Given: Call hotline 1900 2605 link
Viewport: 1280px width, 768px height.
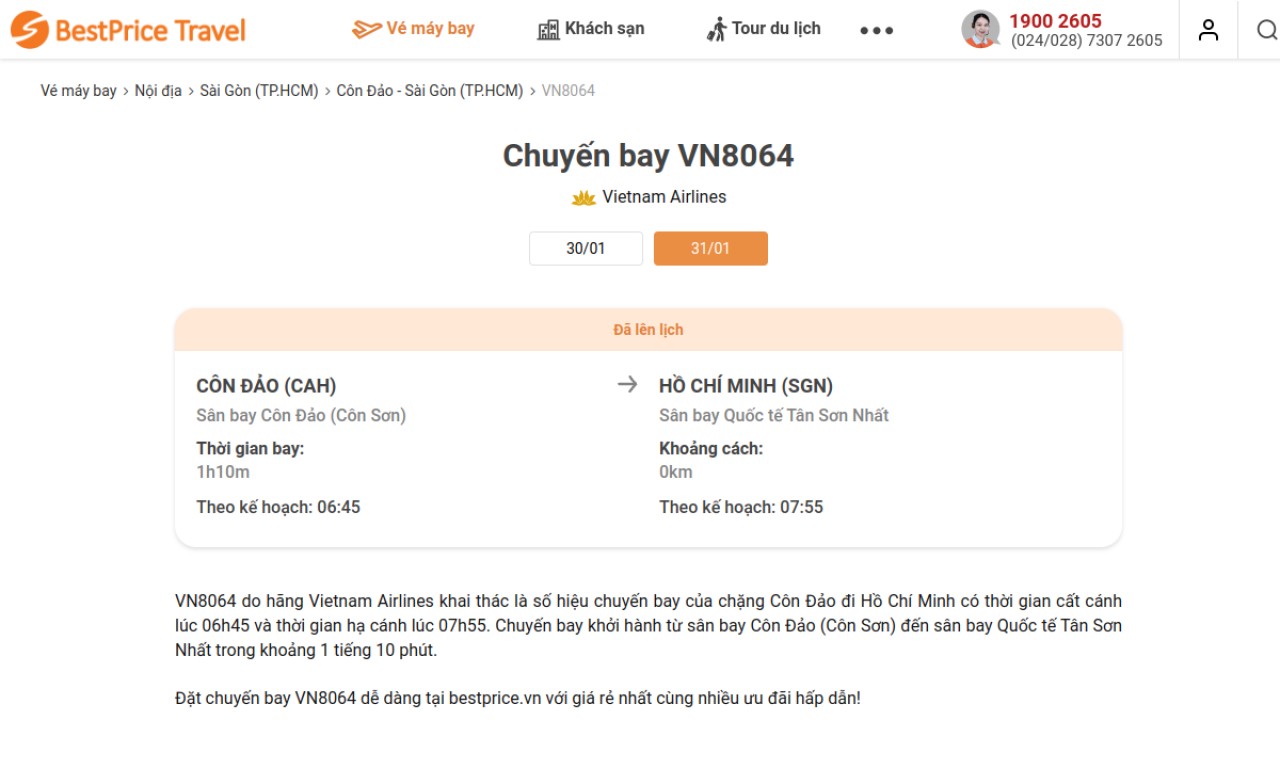Looking at the screenshot, I should 1055,21.
